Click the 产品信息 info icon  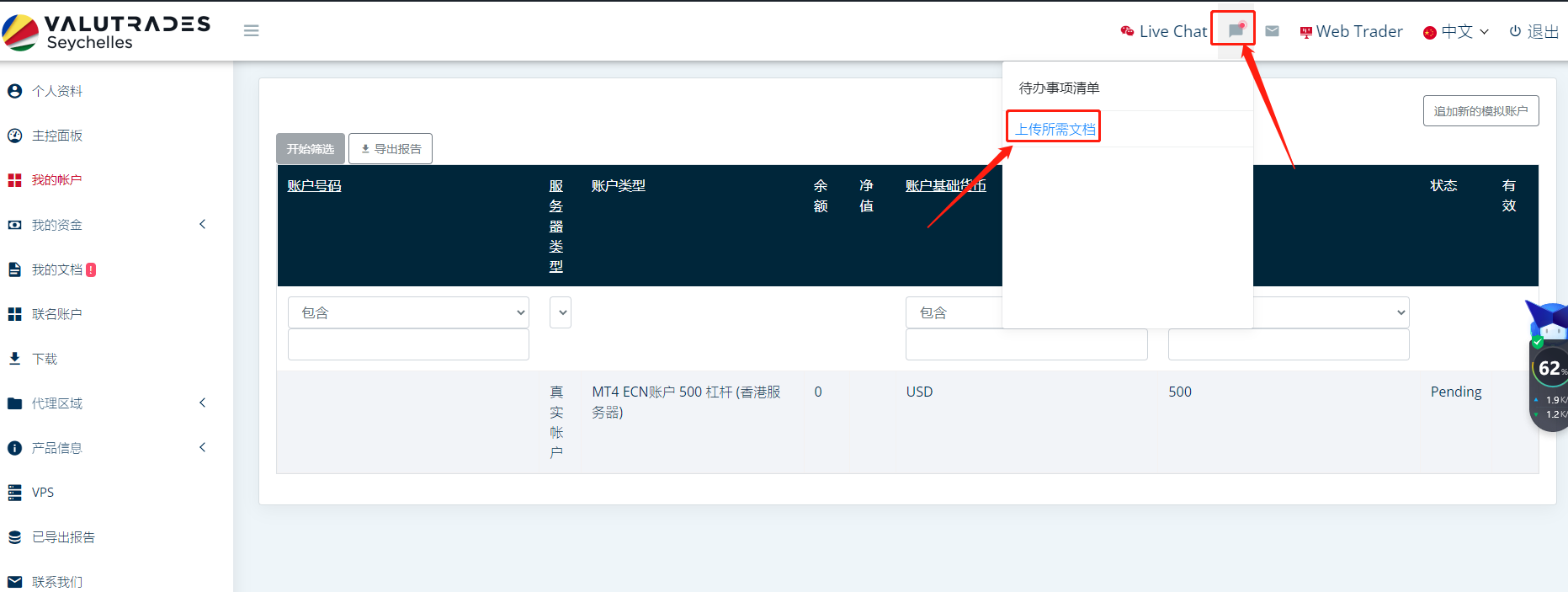pyautogui.click(x=14, y=448)
